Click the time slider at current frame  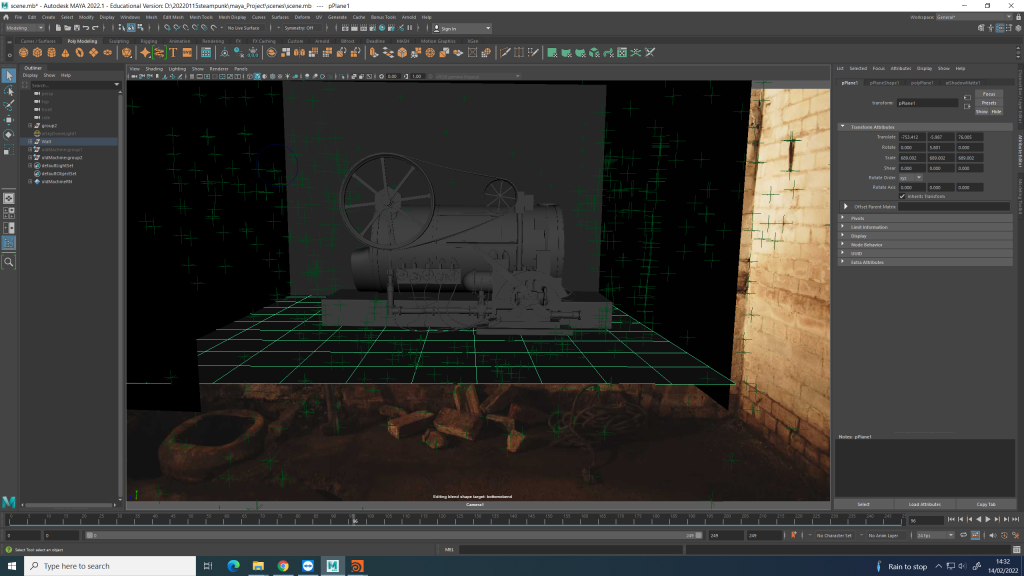(353, 520)
